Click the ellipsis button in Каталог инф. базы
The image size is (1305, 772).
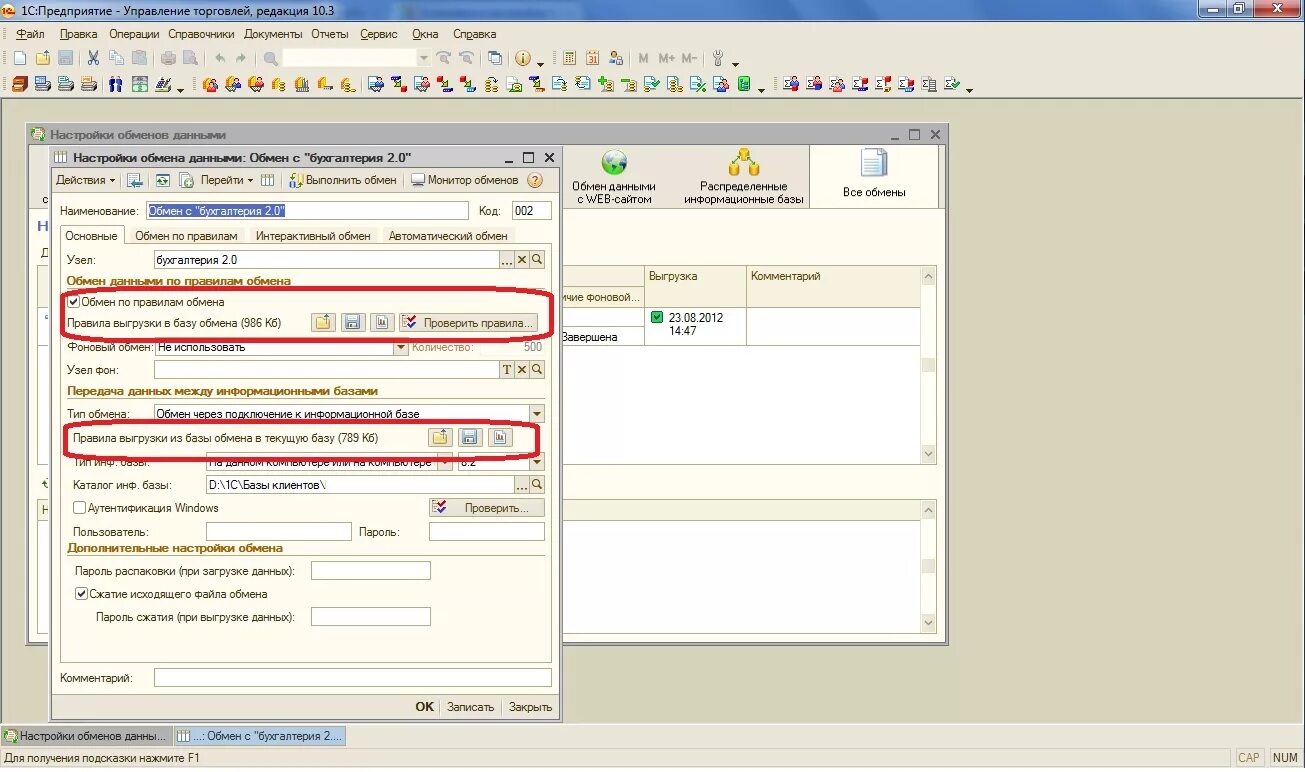[x=521, y=485]
